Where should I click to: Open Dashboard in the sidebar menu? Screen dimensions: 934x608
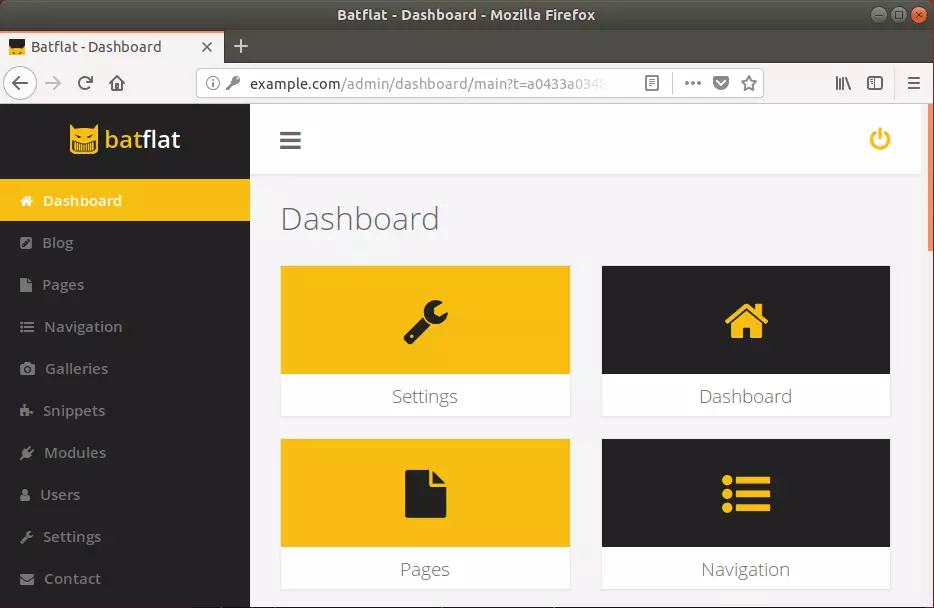[x=124, y=200]
